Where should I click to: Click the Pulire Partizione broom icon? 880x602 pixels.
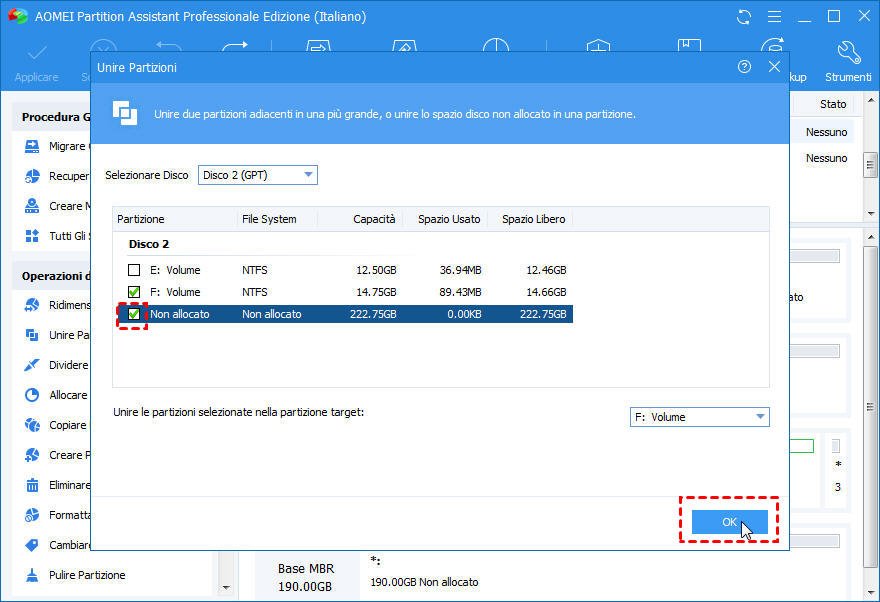tap(31, 575)
